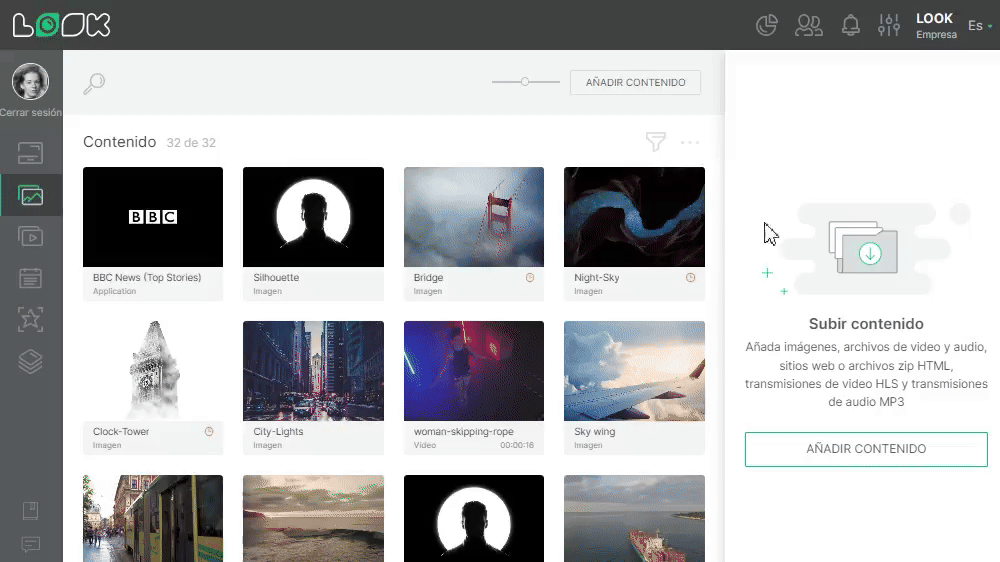Screen dimensions: 1000x562
Task: Open the Content section in sidebar
Action: (x=31, y=195)
